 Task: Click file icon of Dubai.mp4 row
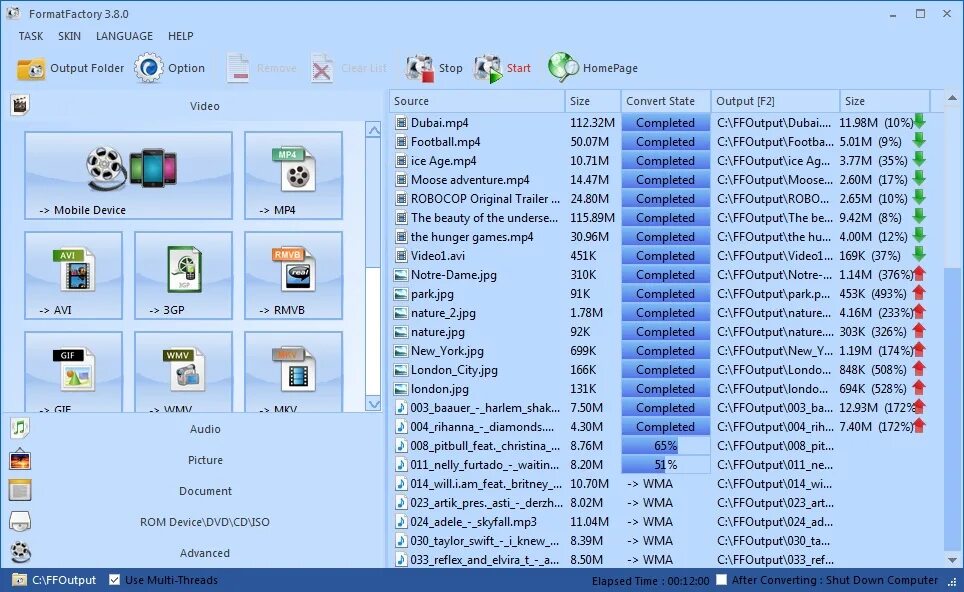(x=401, y=123)
